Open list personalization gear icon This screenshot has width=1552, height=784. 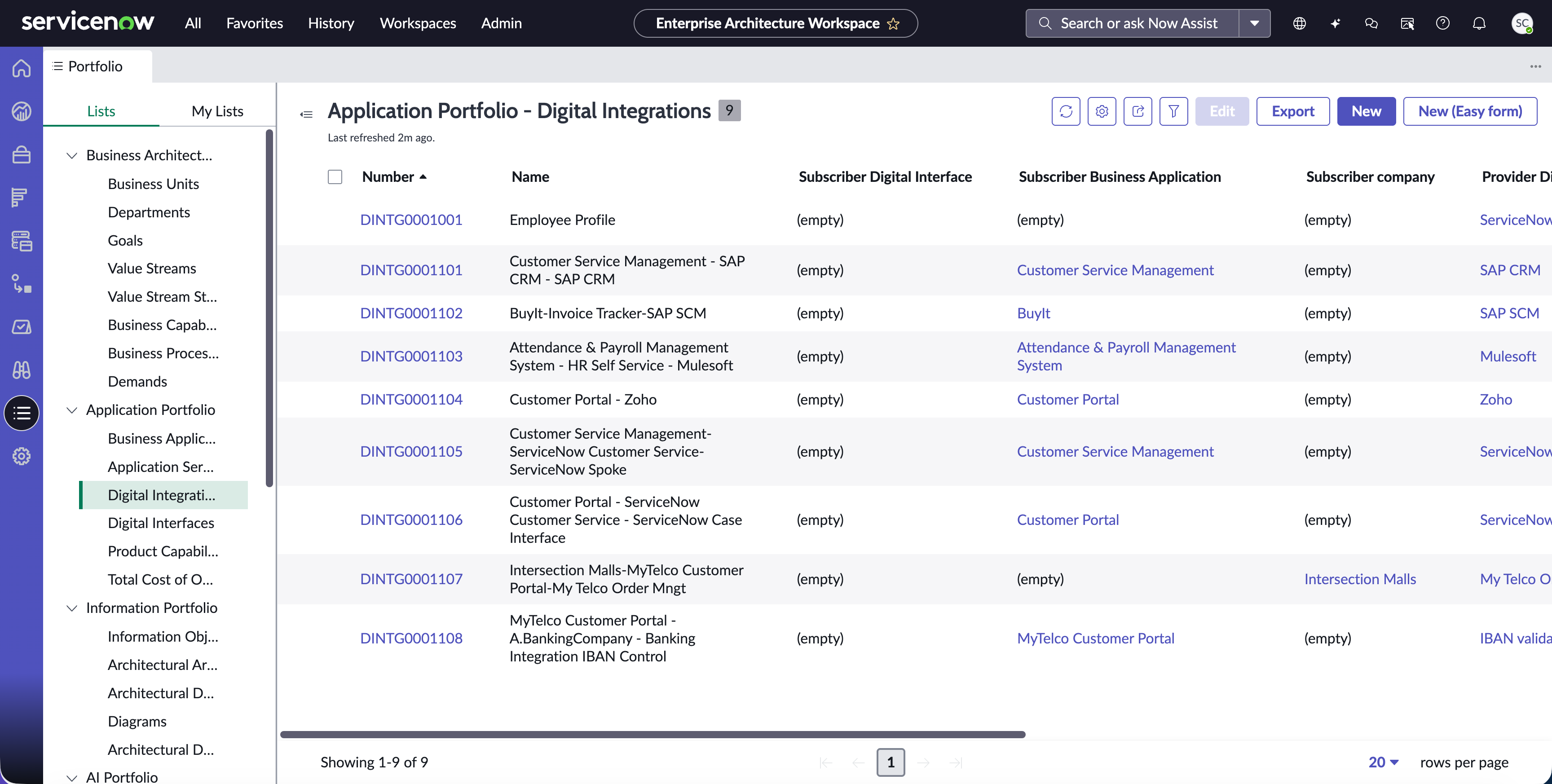[1102, 111]
